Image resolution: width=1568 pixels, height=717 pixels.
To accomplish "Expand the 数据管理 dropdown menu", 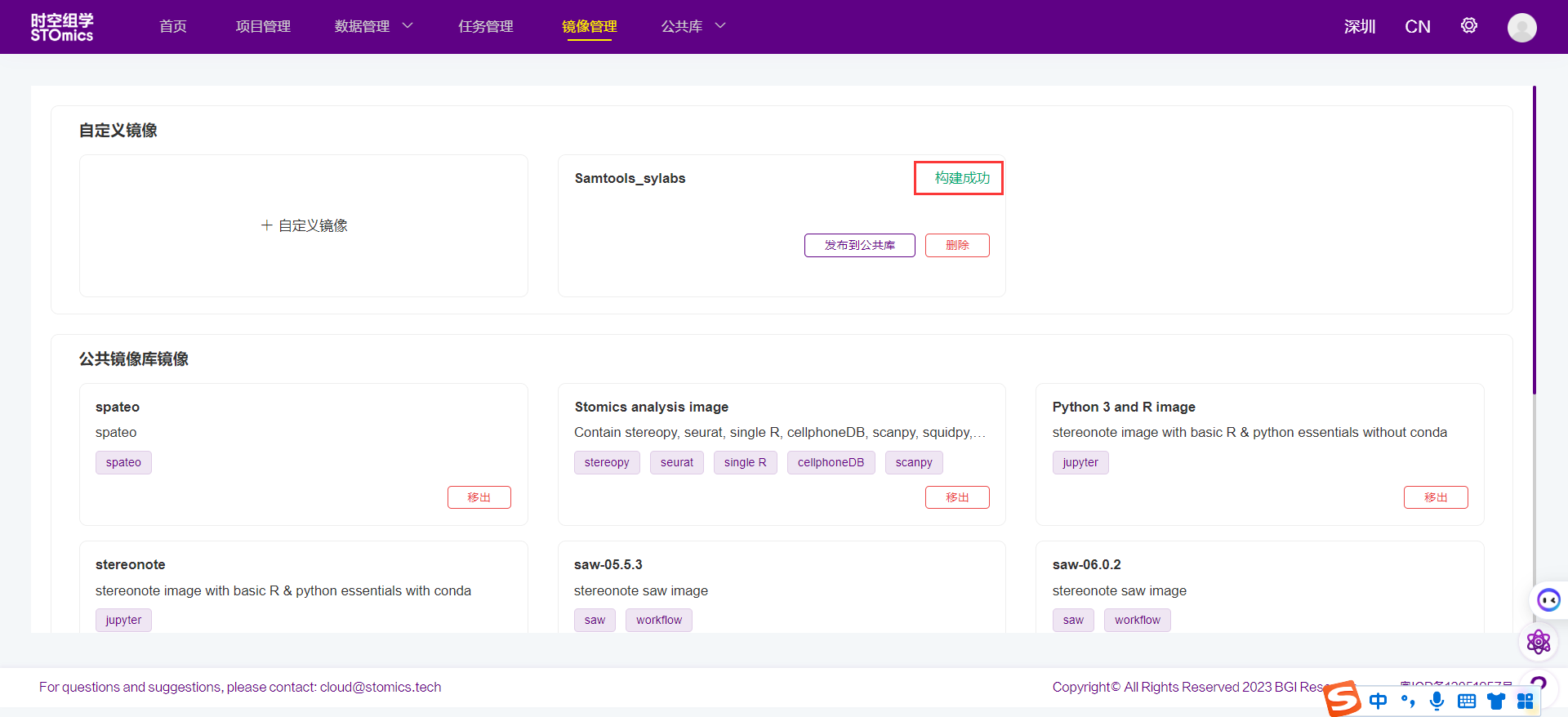I will click(373, 27).
